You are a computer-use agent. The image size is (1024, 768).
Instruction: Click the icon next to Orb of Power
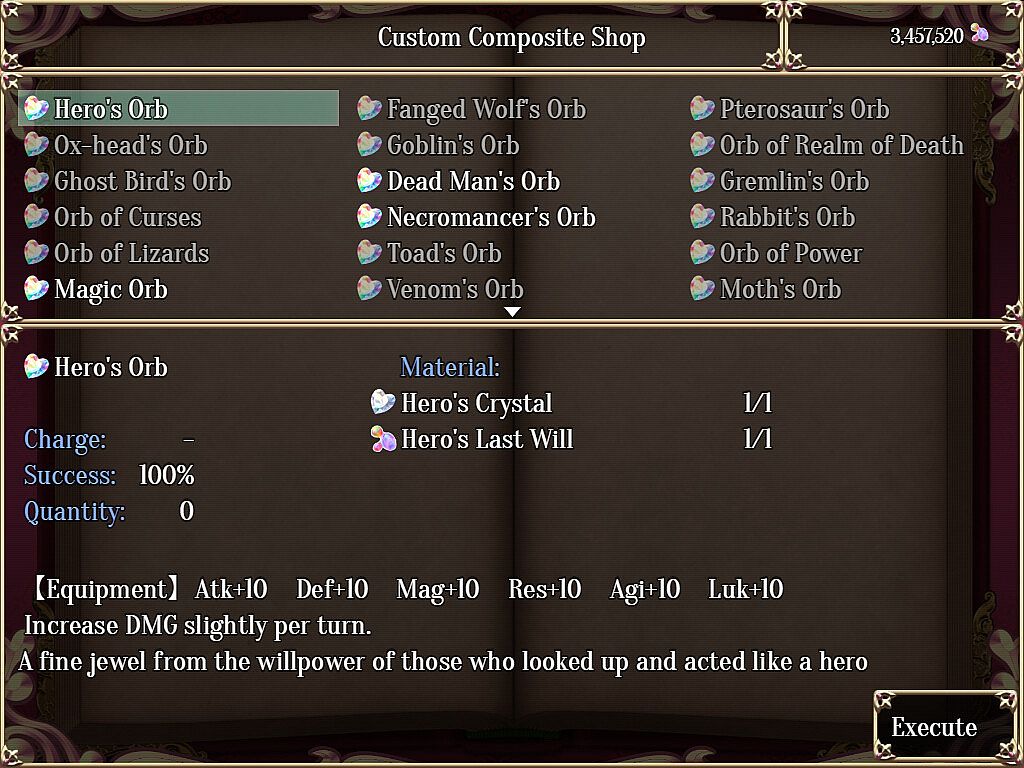[x=703, y=253]
